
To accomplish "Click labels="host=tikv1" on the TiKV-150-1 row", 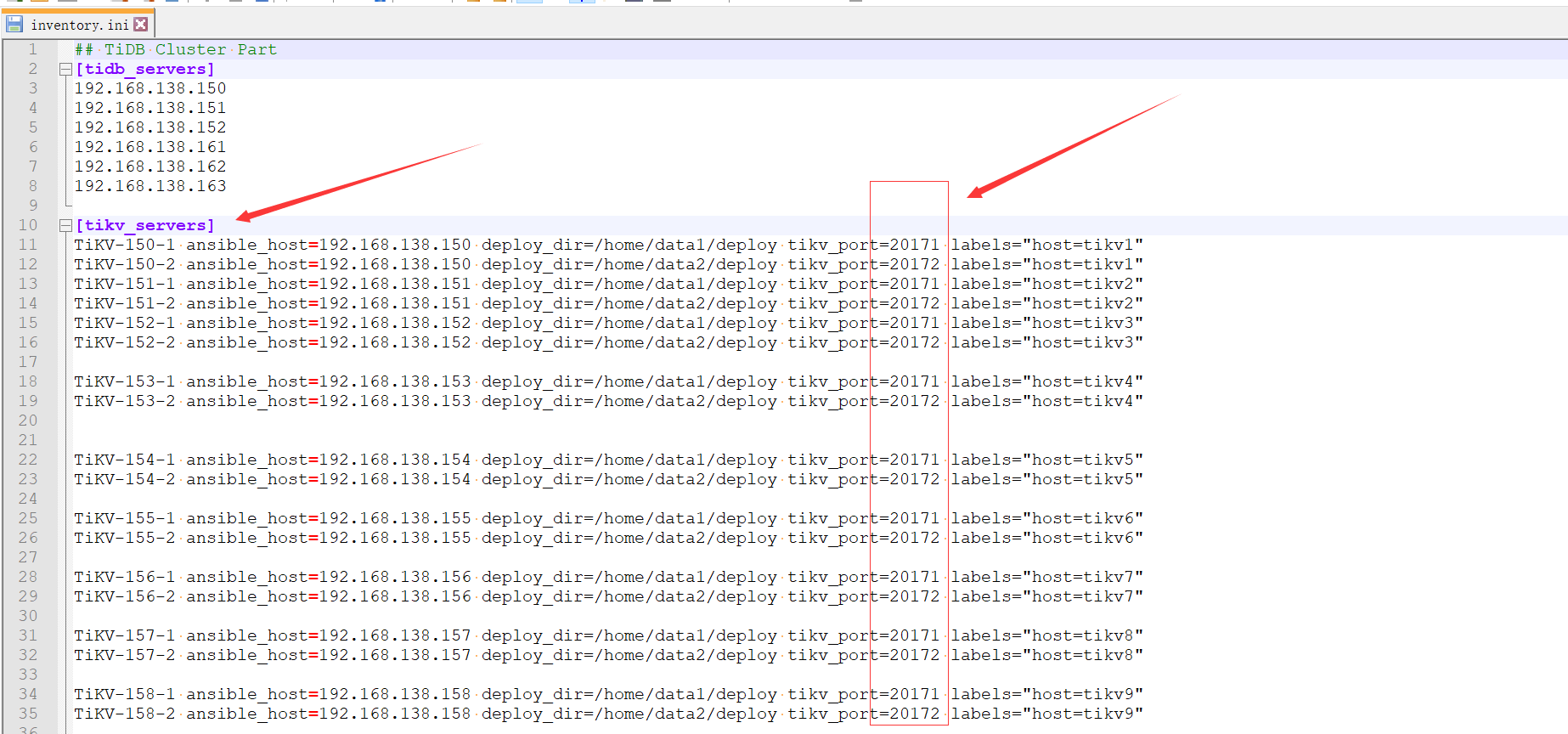I will click(x=1047, y=245).
